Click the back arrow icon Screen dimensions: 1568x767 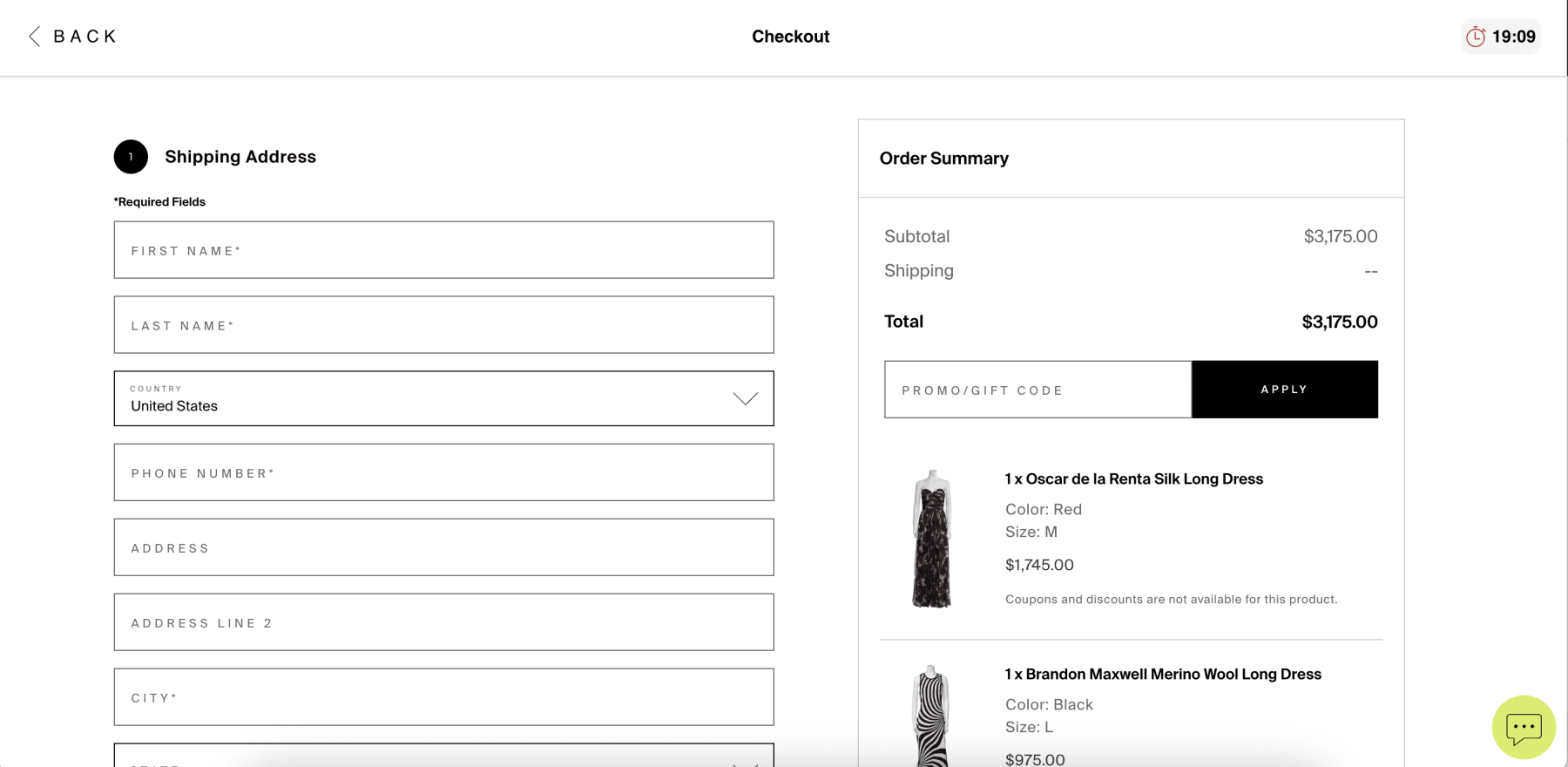pos(35,37)
